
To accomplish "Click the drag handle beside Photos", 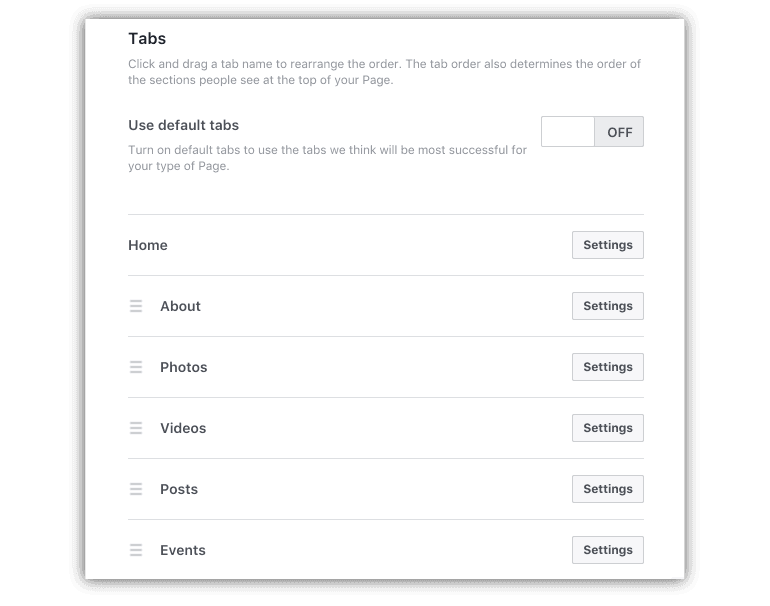I will tap(136, 367).
